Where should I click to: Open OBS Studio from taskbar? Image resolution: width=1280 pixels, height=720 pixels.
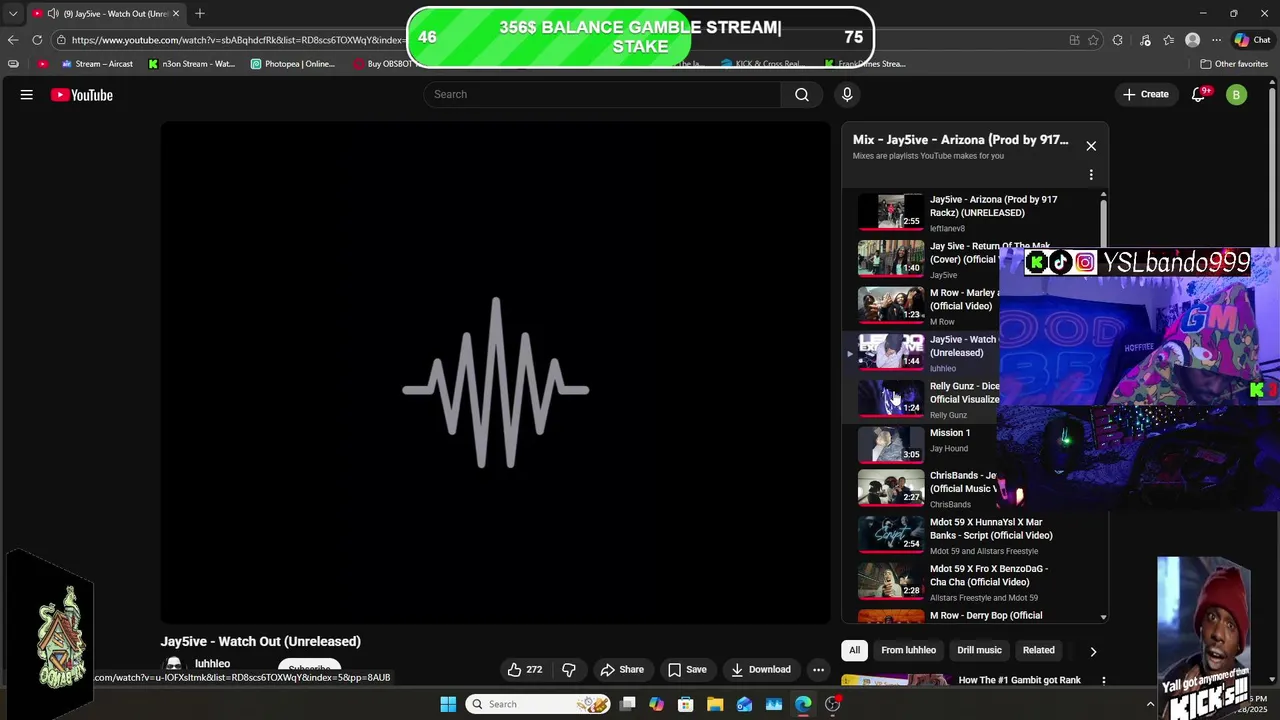pyautogui.click(x=832, y=704)
